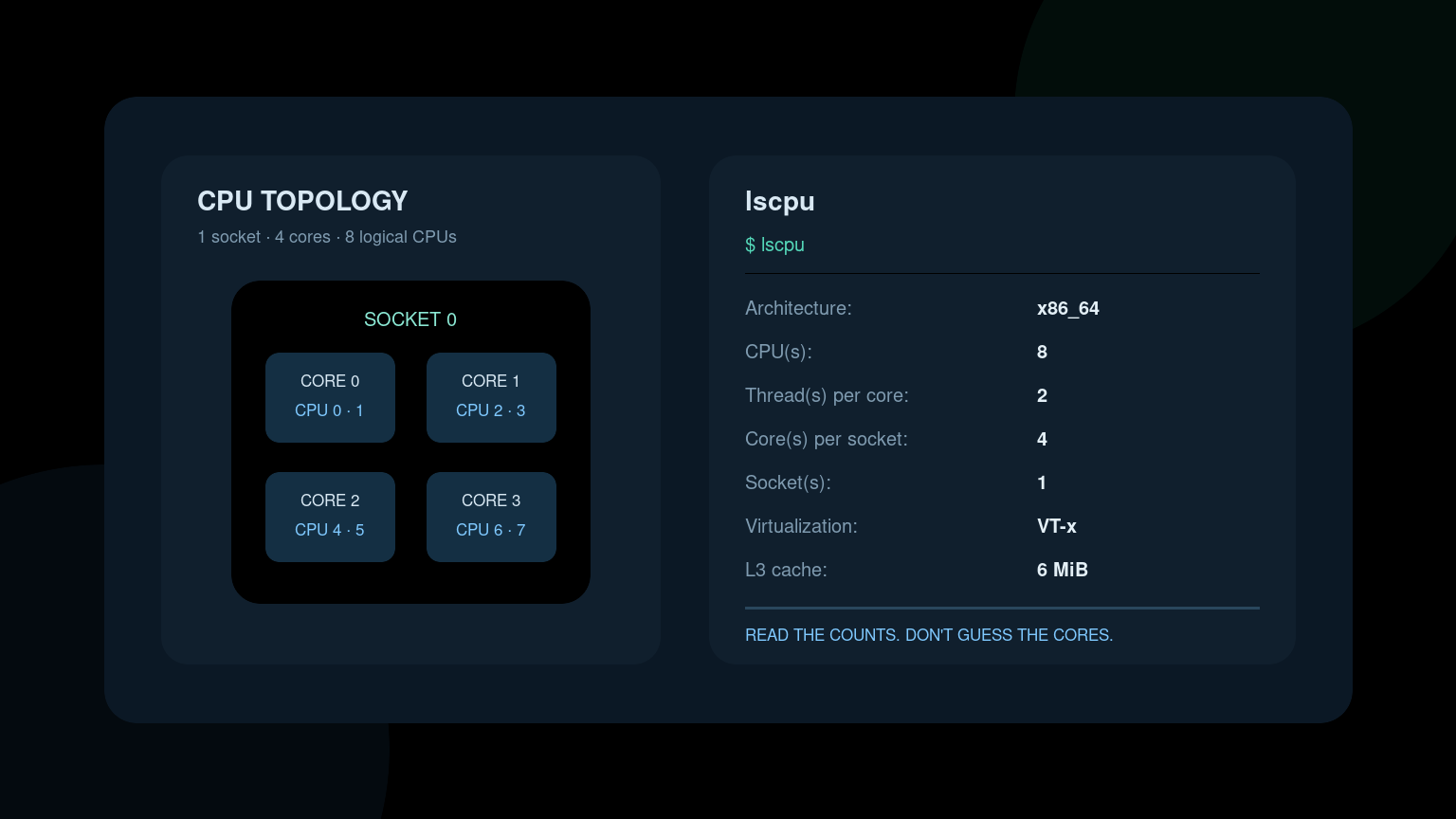Click the 'CPU 0 · 1' text

pos(330,410)
